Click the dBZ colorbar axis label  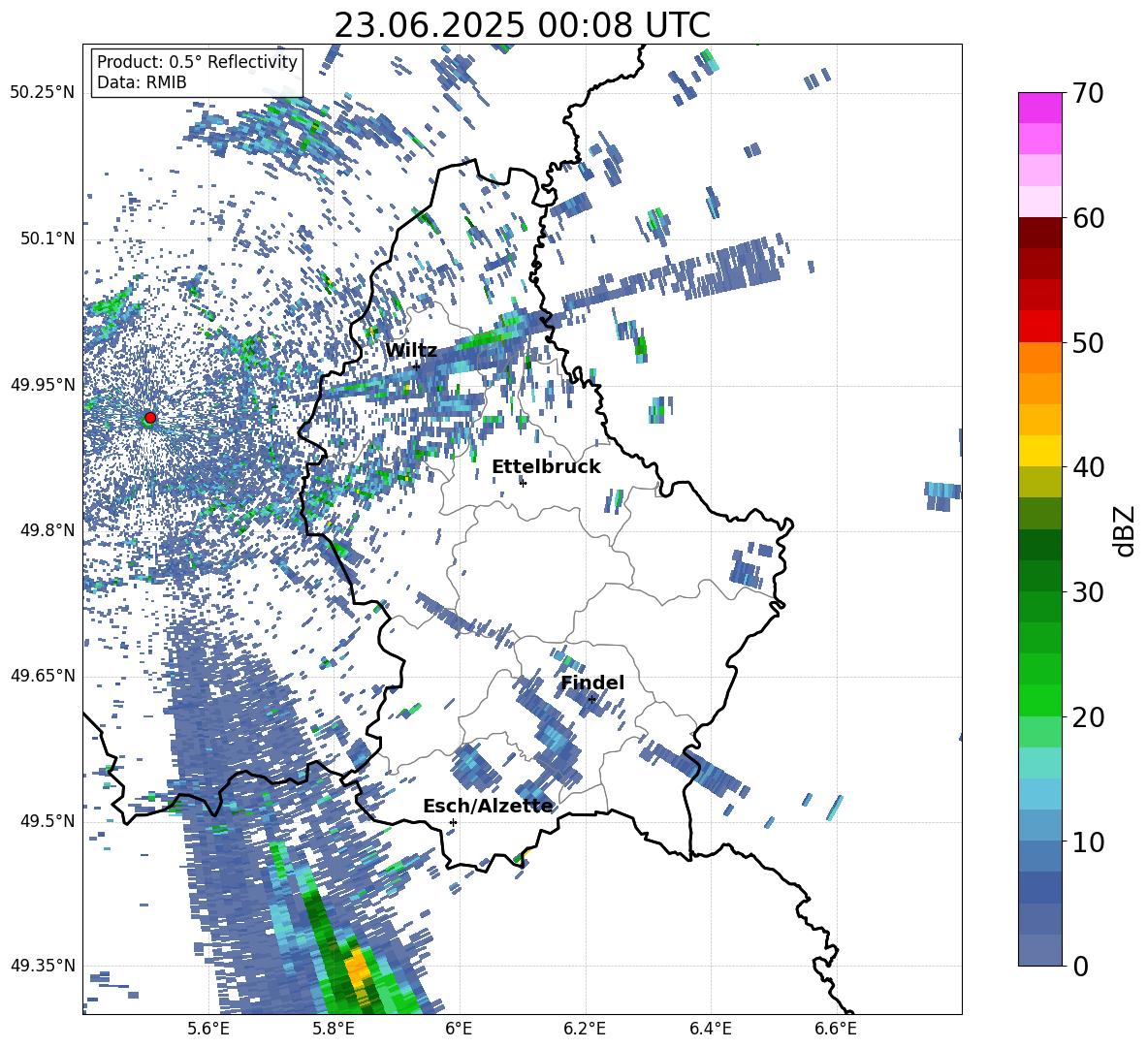click(1126, 530)
